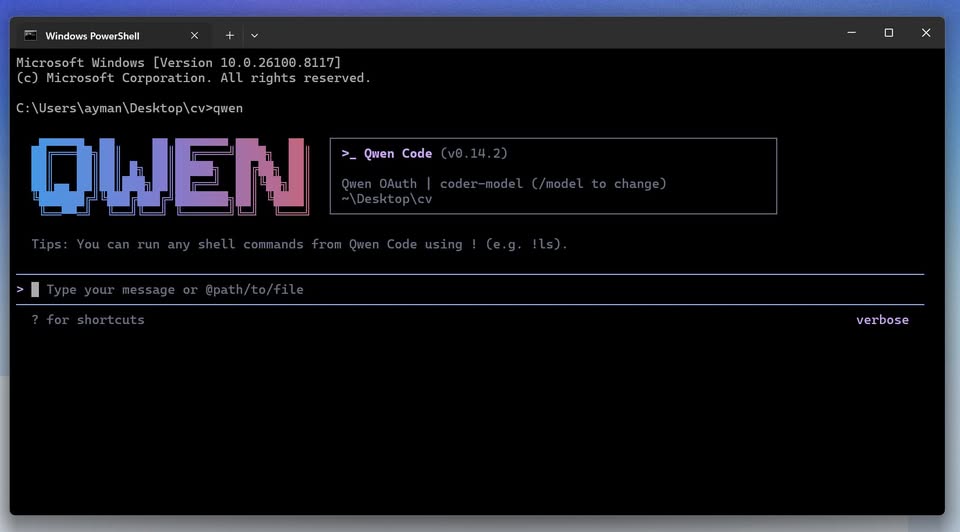960x532 pixels.
Task: Close the terminal window
Action: coord(926,33)
